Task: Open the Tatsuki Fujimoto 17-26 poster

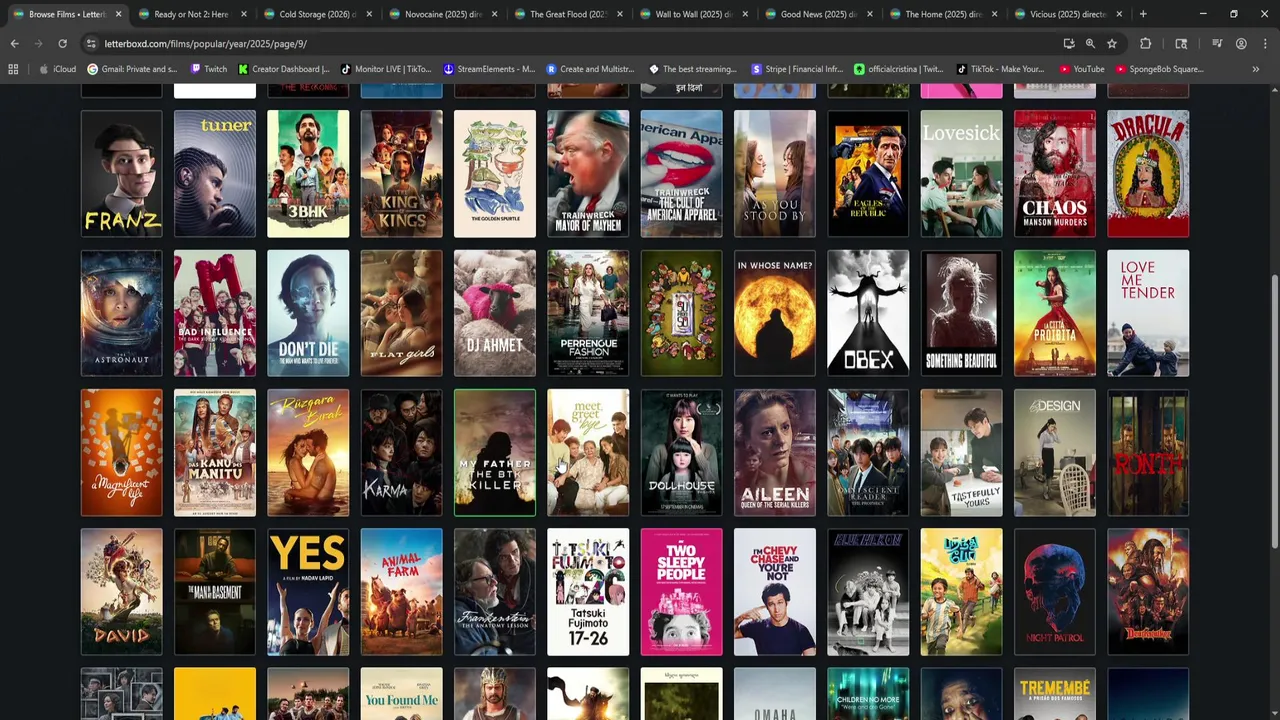Action: point(588,592)
